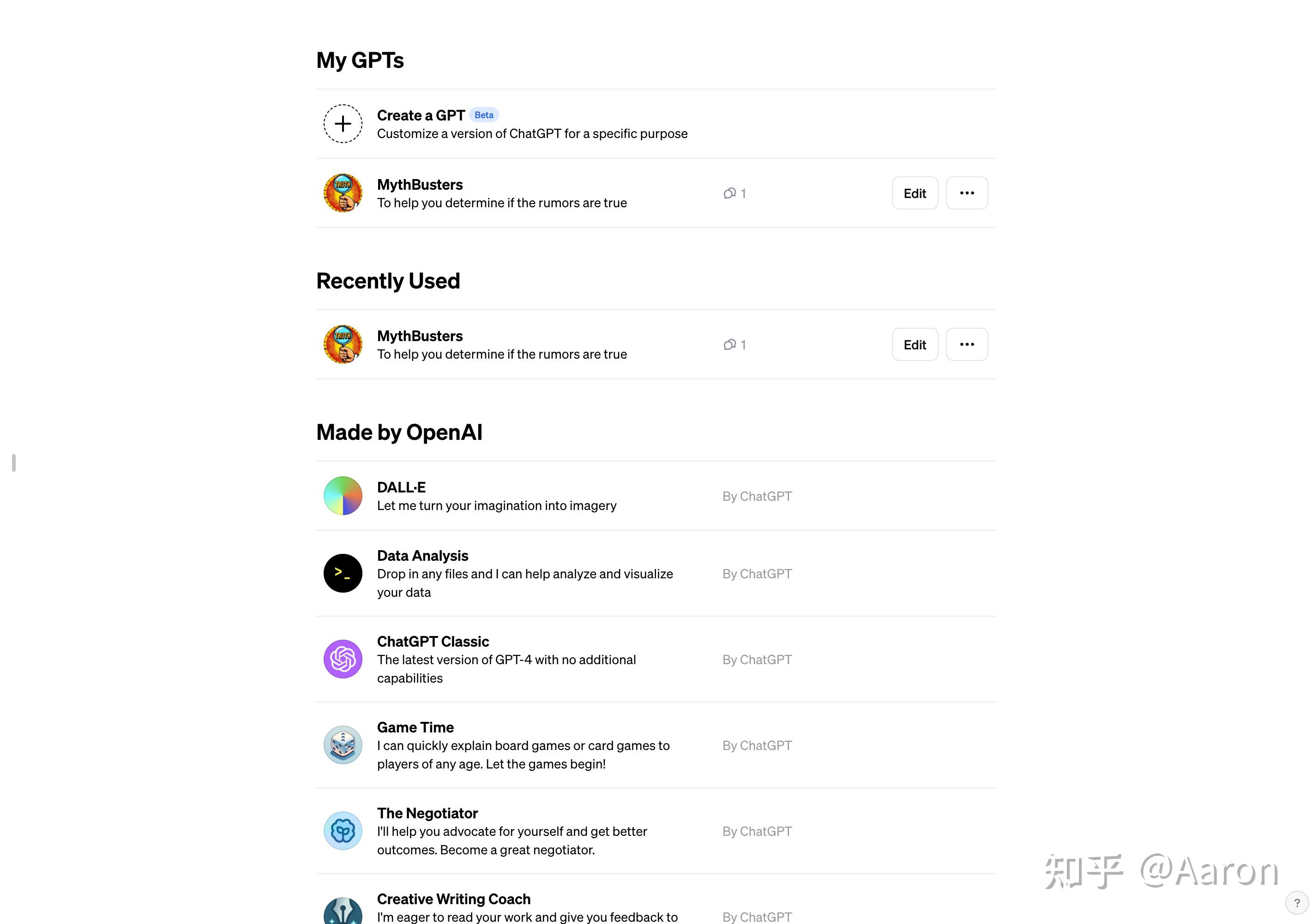Edit the MythBusters GPT in Recently Used
Image resolution: width=1313 pixels, height=924 pixels.
[x=915, y=344]
